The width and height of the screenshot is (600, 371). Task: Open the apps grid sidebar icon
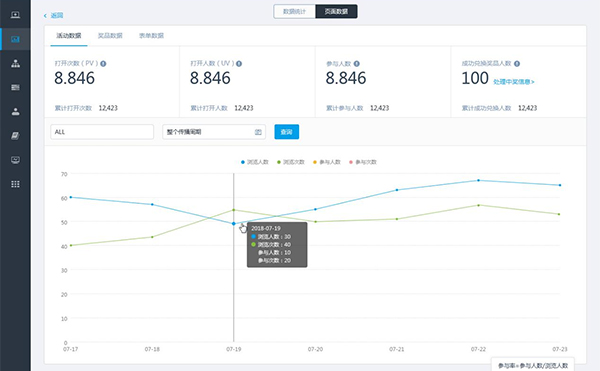click(x=15, y=184)
